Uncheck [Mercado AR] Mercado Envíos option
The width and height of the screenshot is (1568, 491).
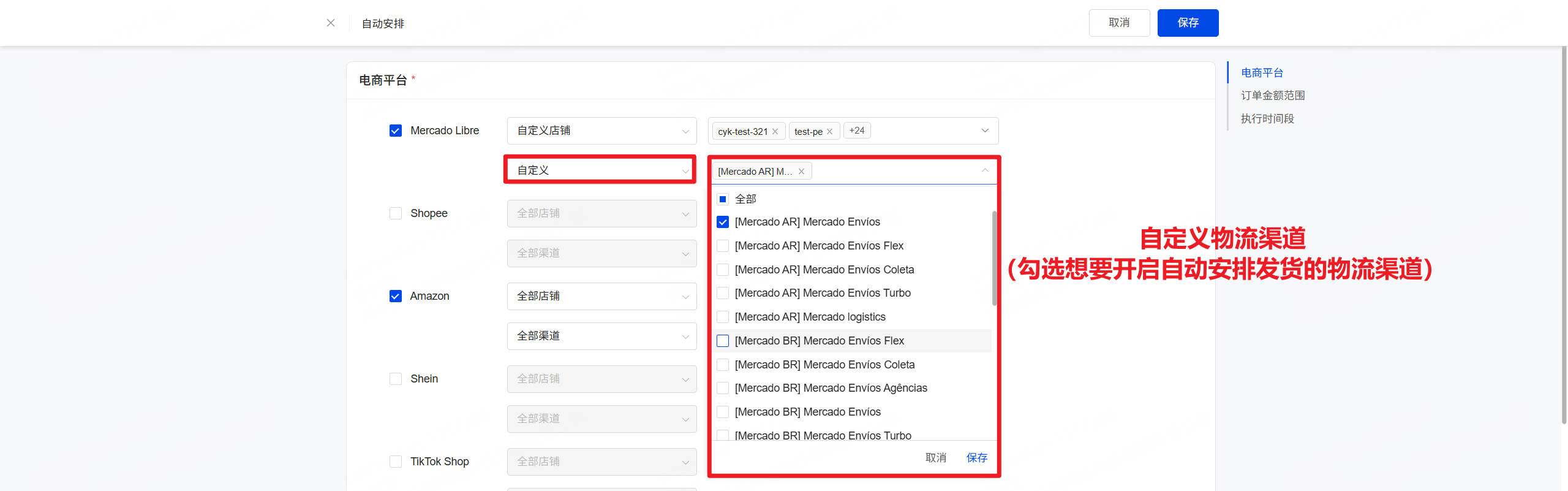(723, 222)
